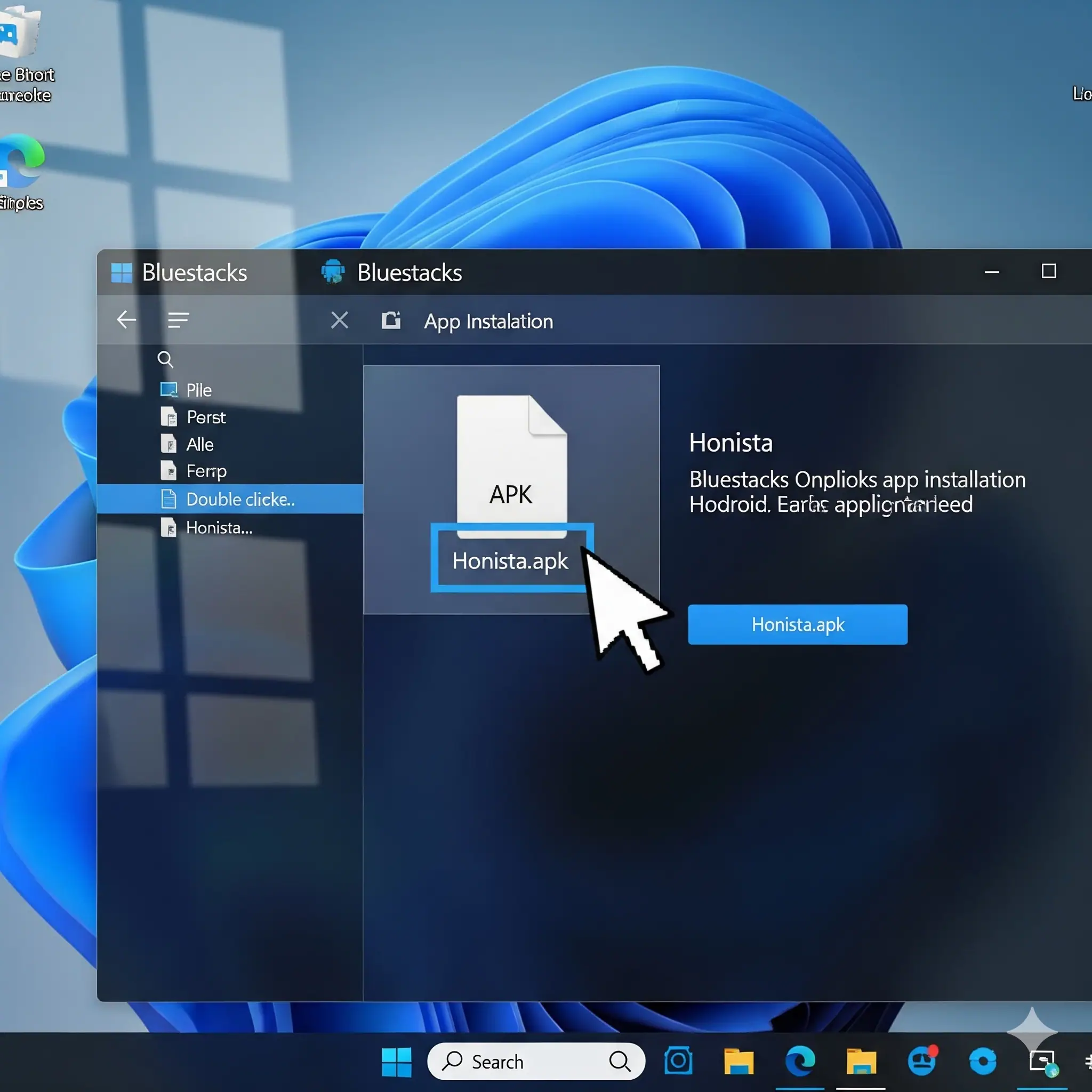
Task: Open the monitor icon in the taskbar
Action: pos(1043,1062)
